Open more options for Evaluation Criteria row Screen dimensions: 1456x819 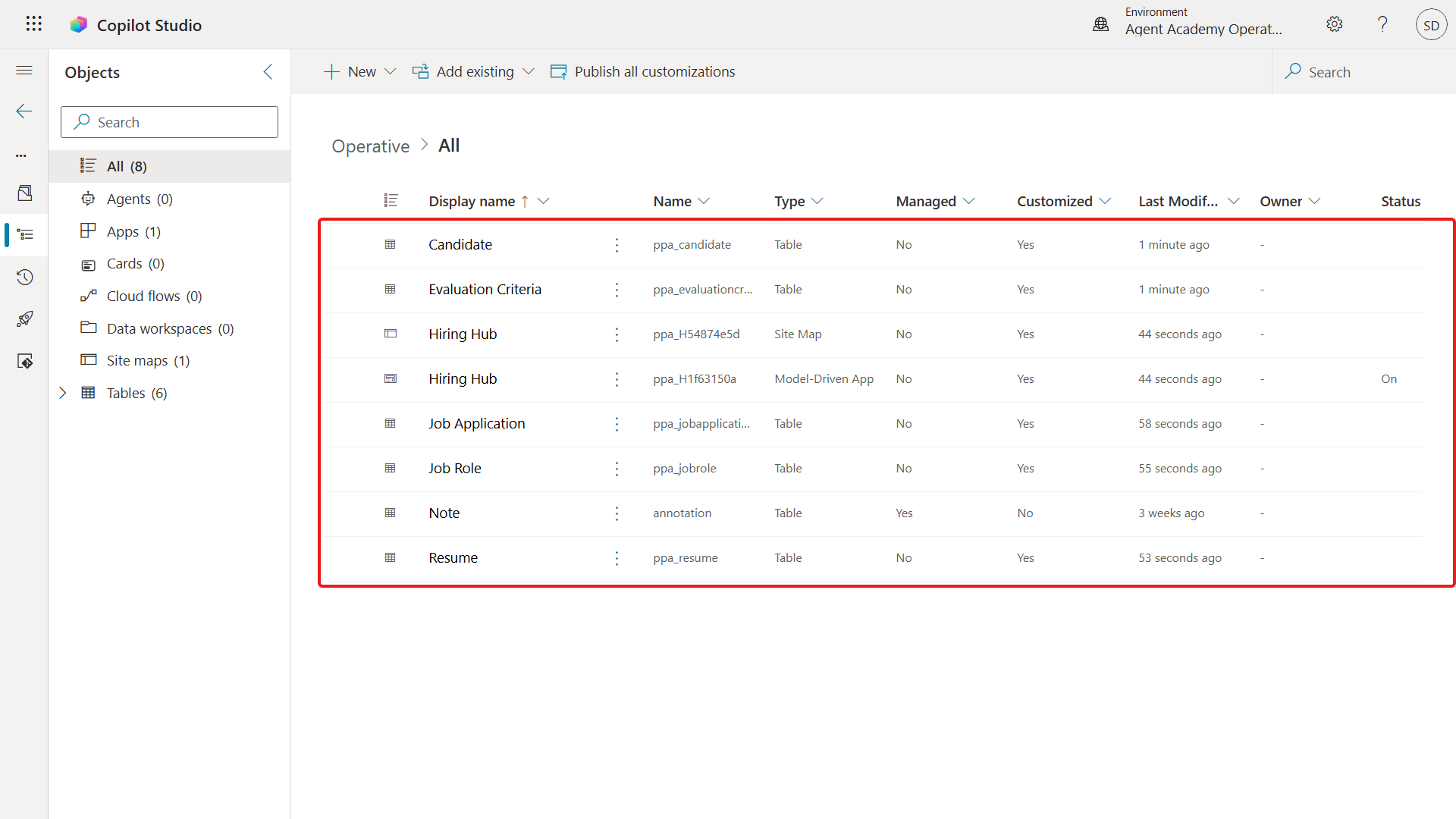tap(617, 290)
